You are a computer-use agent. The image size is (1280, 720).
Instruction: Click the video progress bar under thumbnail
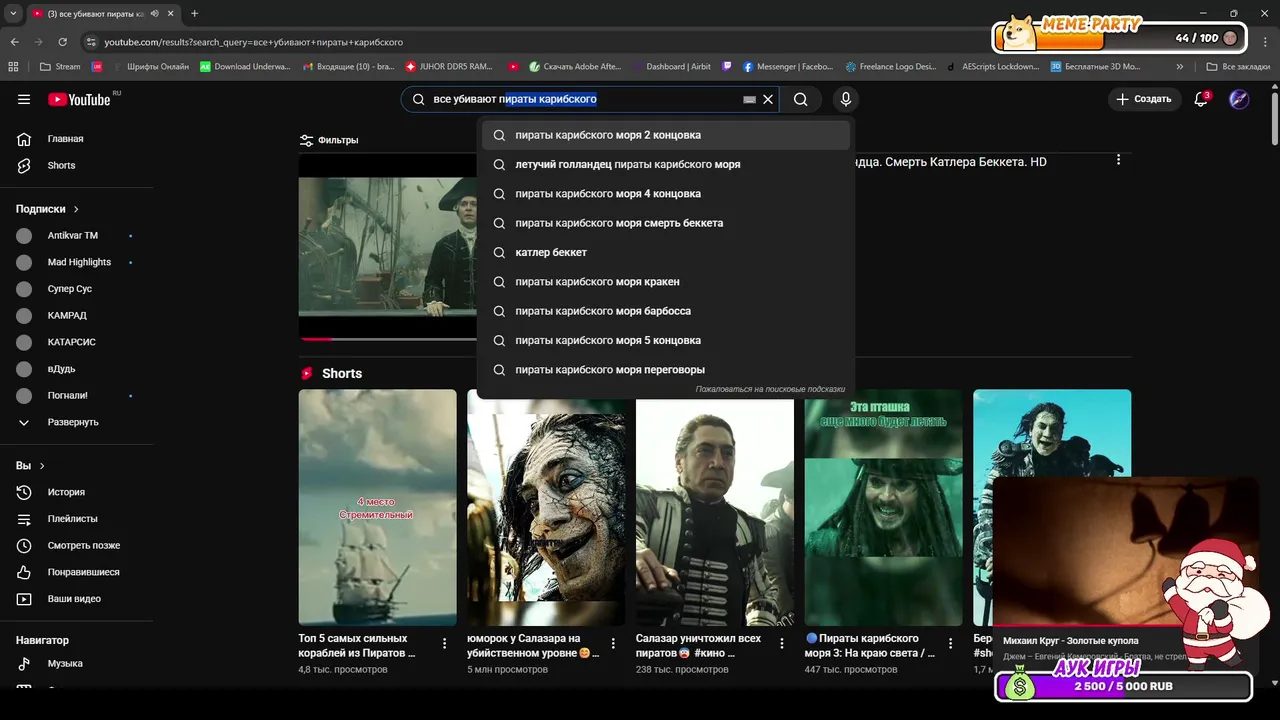(x=389, y=339)
